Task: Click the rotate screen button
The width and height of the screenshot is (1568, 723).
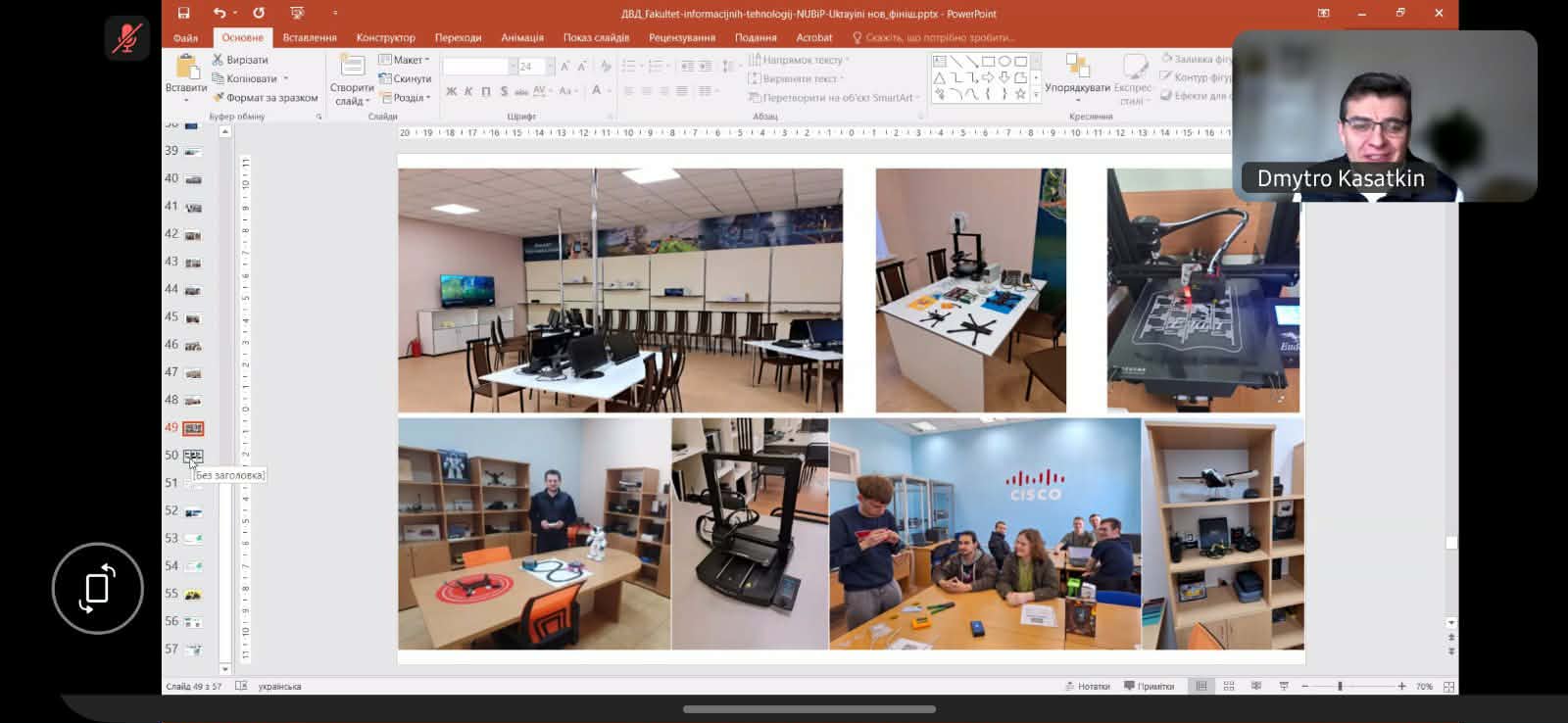Action: click(97, 588)
